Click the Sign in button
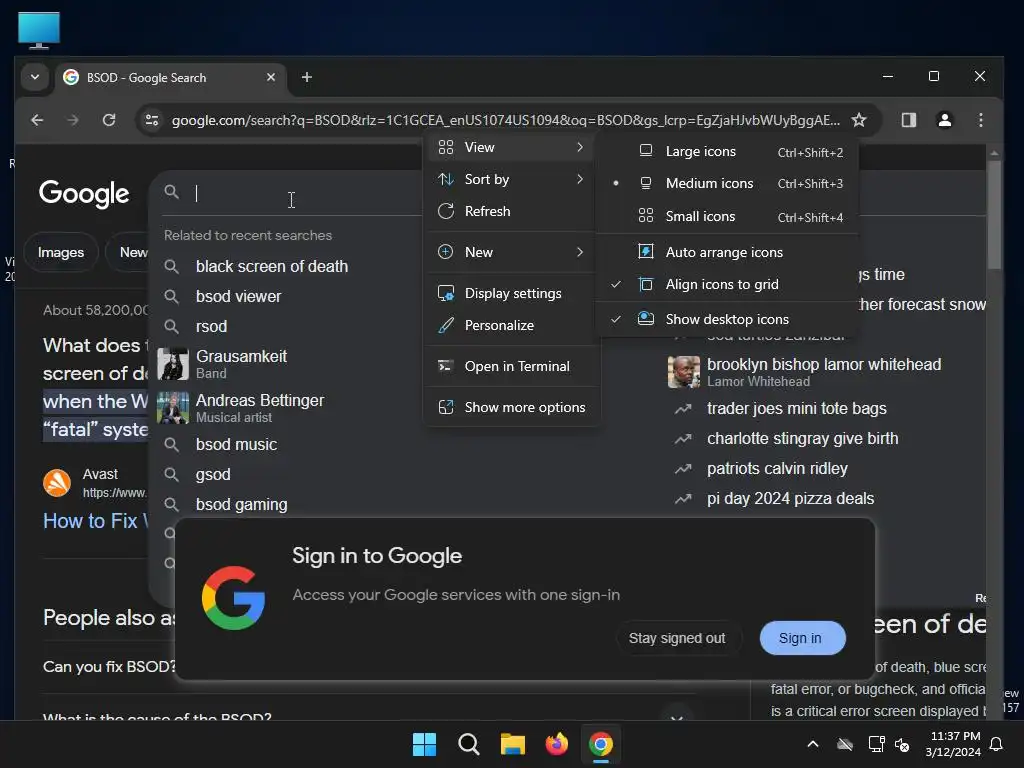Image resolution: width=1024 pixels, height=768 pixels. coord(803,638)
